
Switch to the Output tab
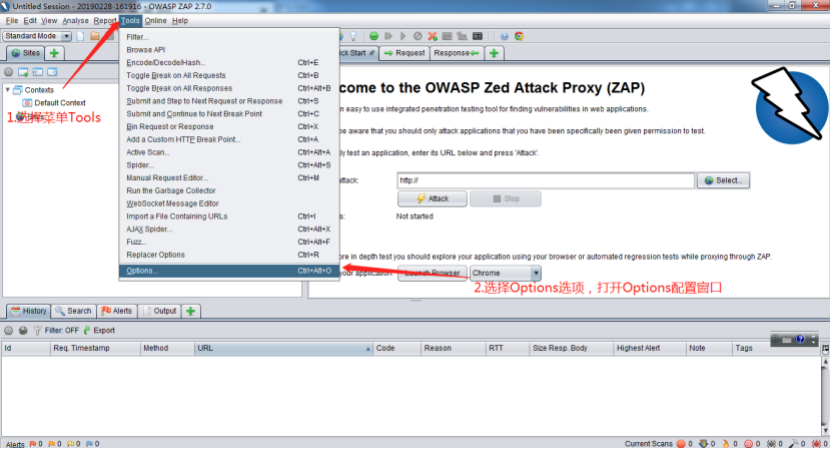[160, 311]
